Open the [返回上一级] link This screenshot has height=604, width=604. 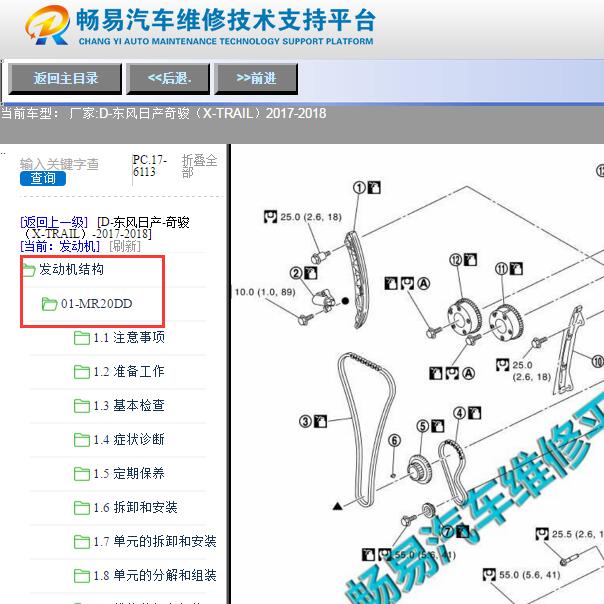coord(54,222)
